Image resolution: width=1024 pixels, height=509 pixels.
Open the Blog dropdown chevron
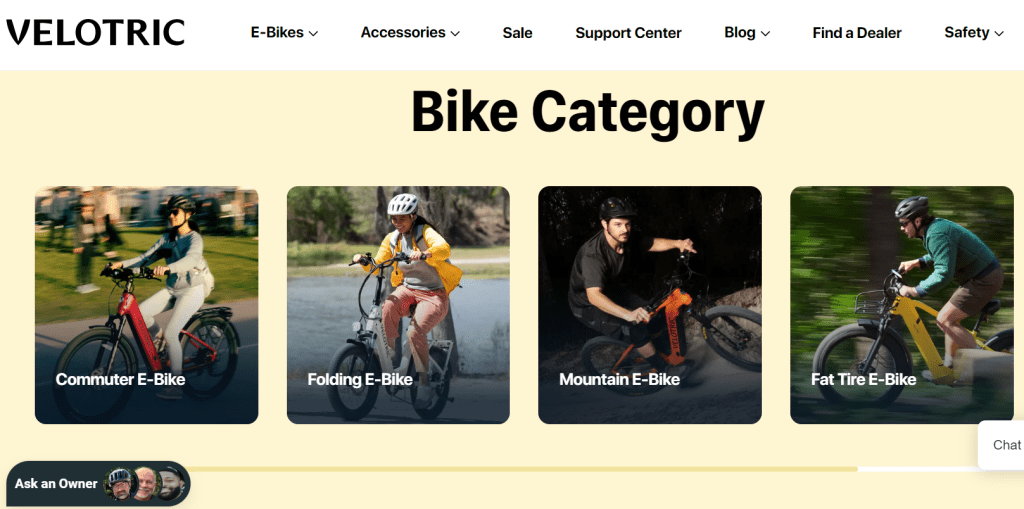coord(766,33)
